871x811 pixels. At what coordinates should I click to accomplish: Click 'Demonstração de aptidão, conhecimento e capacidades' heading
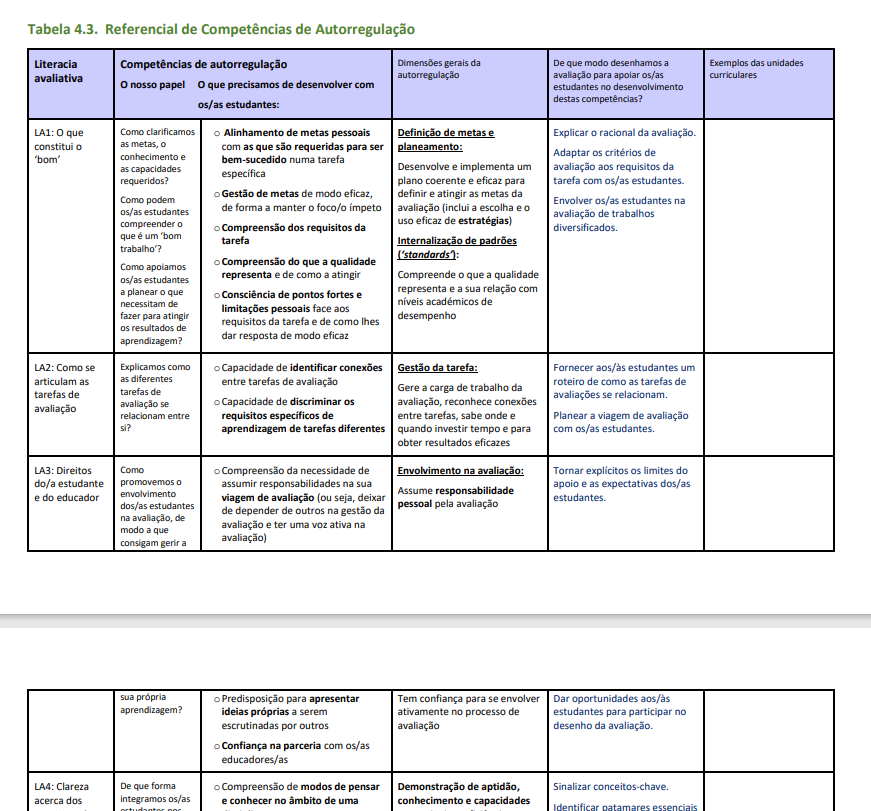pyautogui.click(x=464, y=793)
